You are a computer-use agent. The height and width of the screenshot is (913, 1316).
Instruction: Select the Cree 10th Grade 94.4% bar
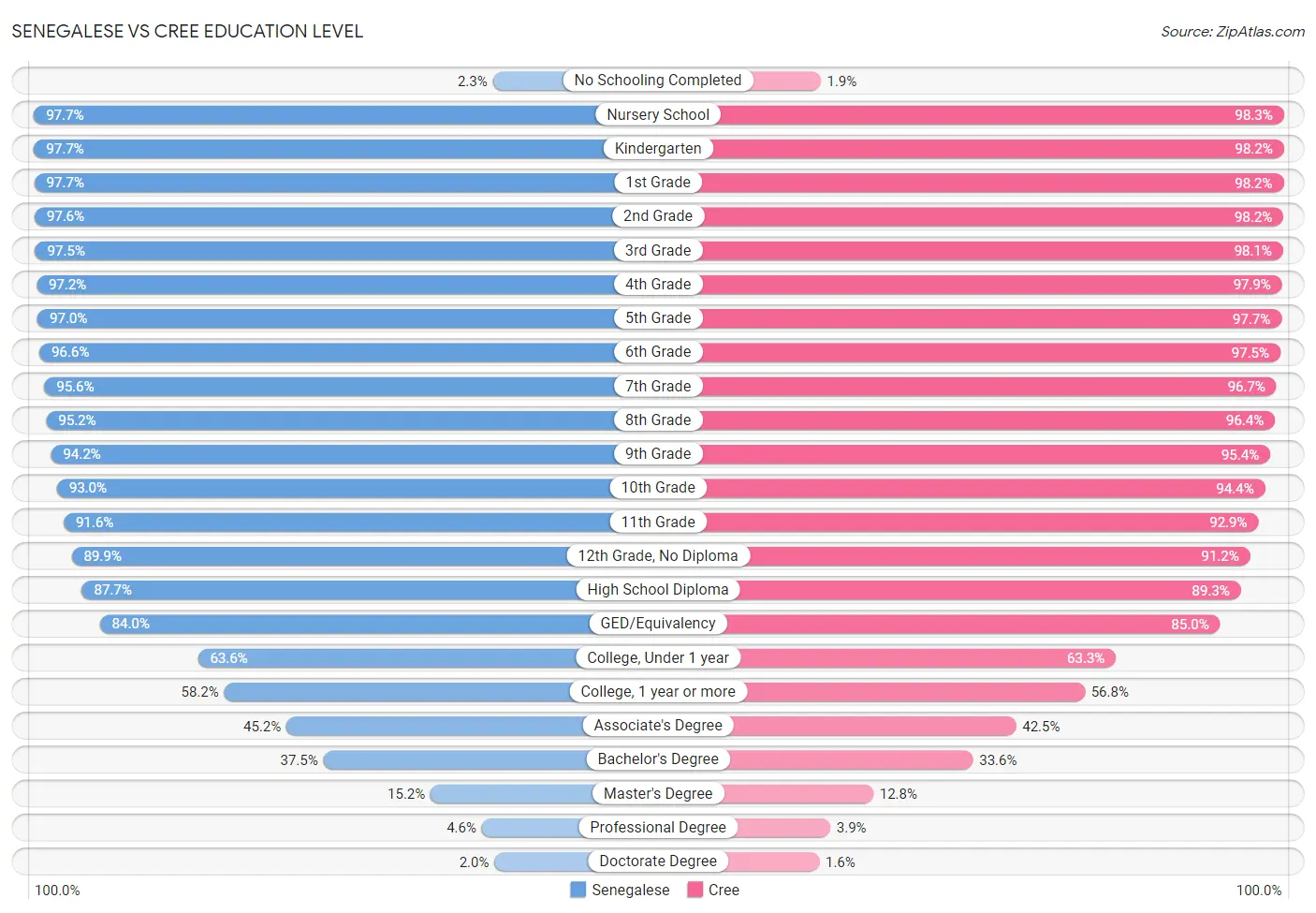(962, 488)
